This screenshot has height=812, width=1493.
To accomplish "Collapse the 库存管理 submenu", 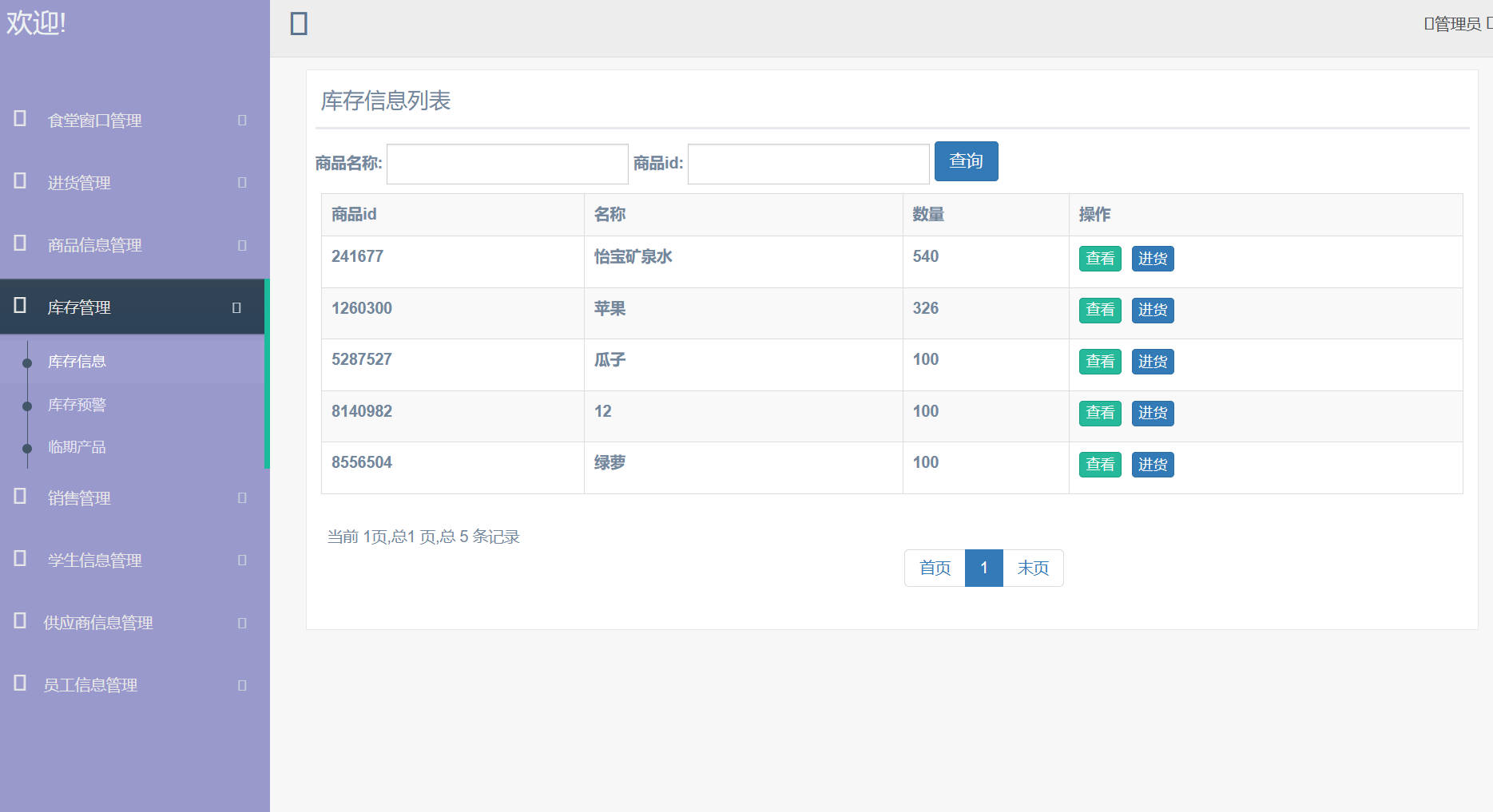I will (x=236, y=306).
